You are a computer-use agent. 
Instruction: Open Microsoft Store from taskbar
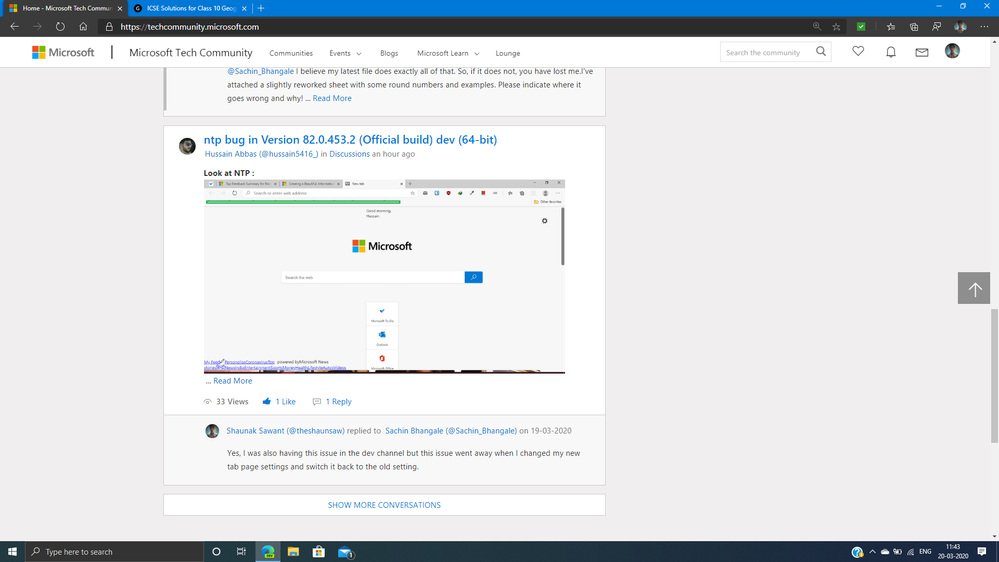[x=319, y=552]
